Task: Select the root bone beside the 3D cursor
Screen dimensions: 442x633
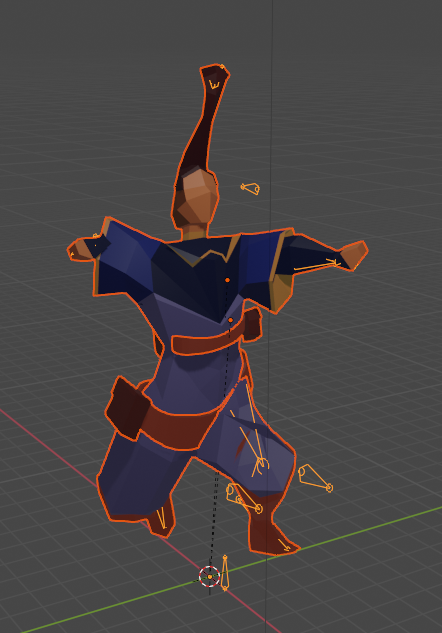Action: 225,573
